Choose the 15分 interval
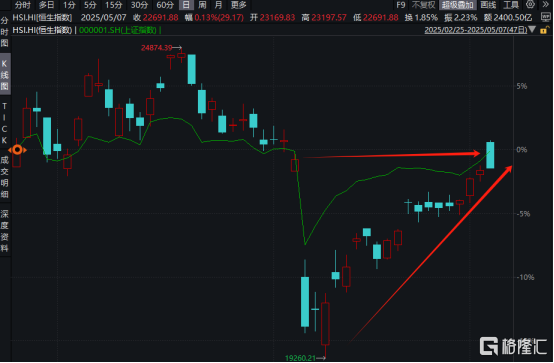 point(113,5)
